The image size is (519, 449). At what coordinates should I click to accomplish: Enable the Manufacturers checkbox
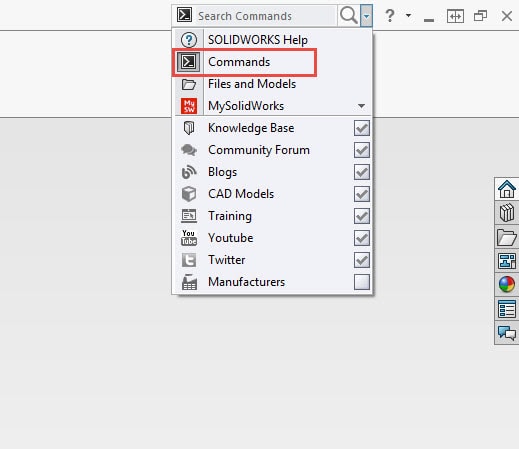pos(362,282)
